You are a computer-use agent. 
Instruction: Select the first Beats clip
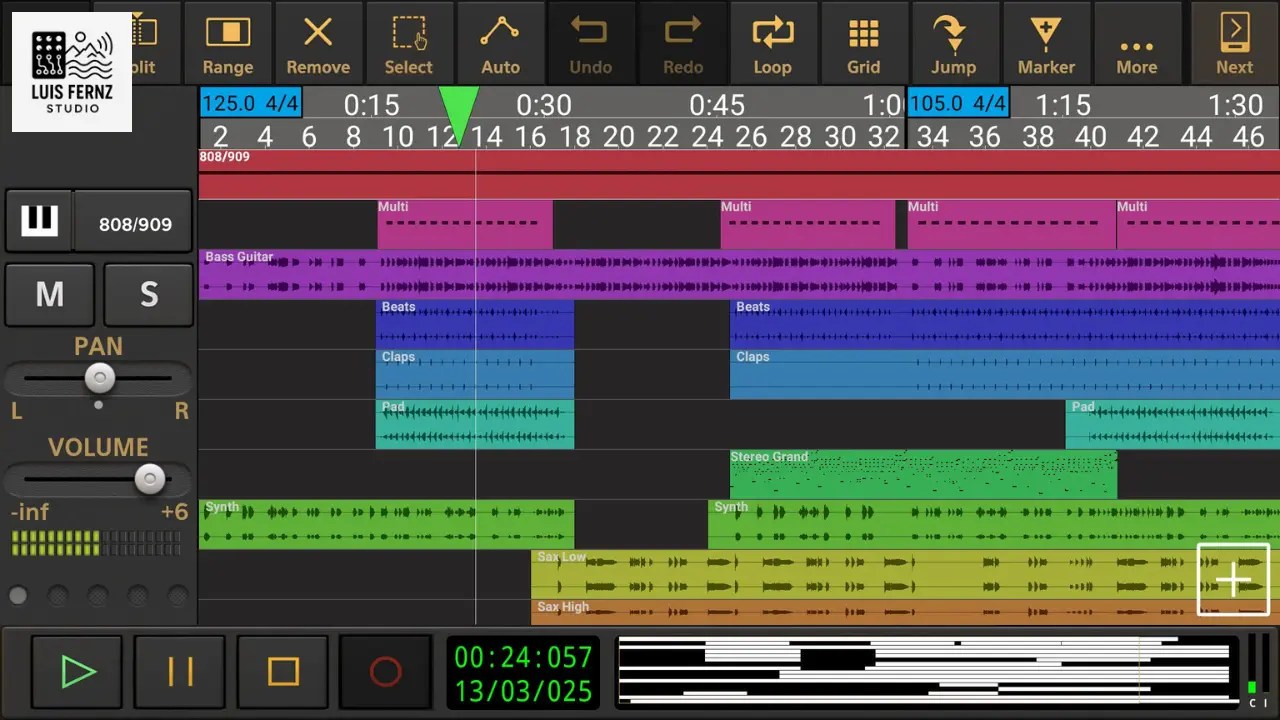coord(475,325)
